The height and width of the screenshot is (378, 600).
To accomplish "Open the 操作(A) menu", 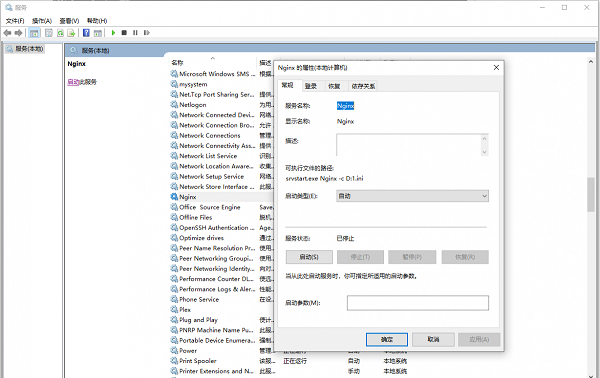I will point(42,21).
